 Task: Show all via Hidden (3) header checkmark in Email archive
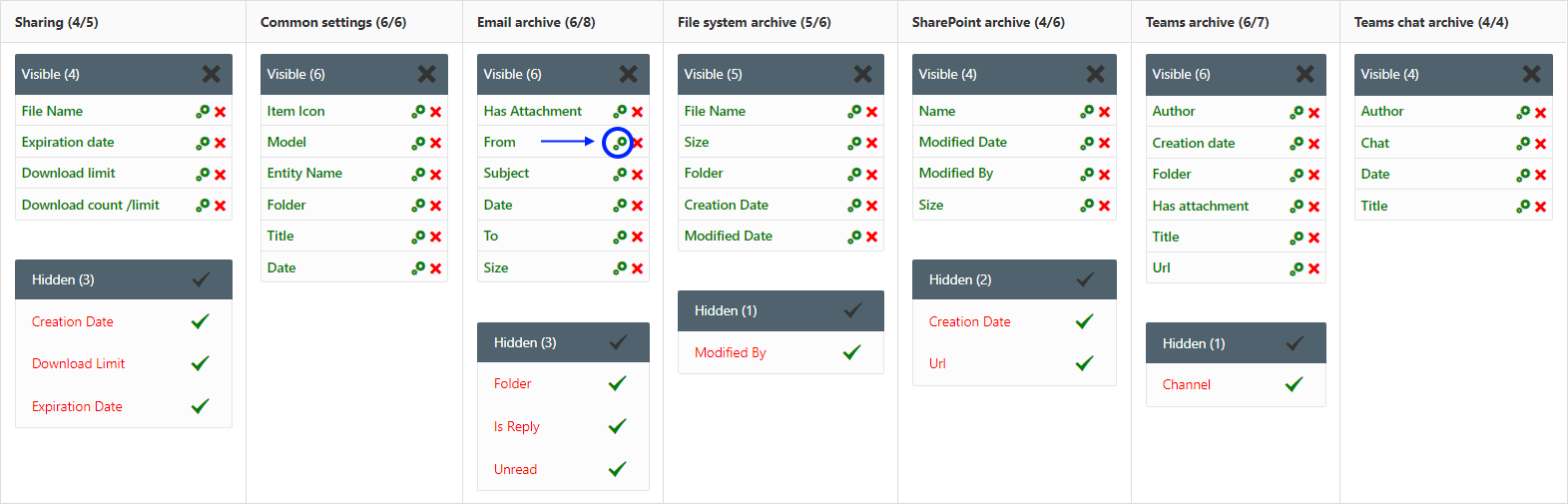618,342
